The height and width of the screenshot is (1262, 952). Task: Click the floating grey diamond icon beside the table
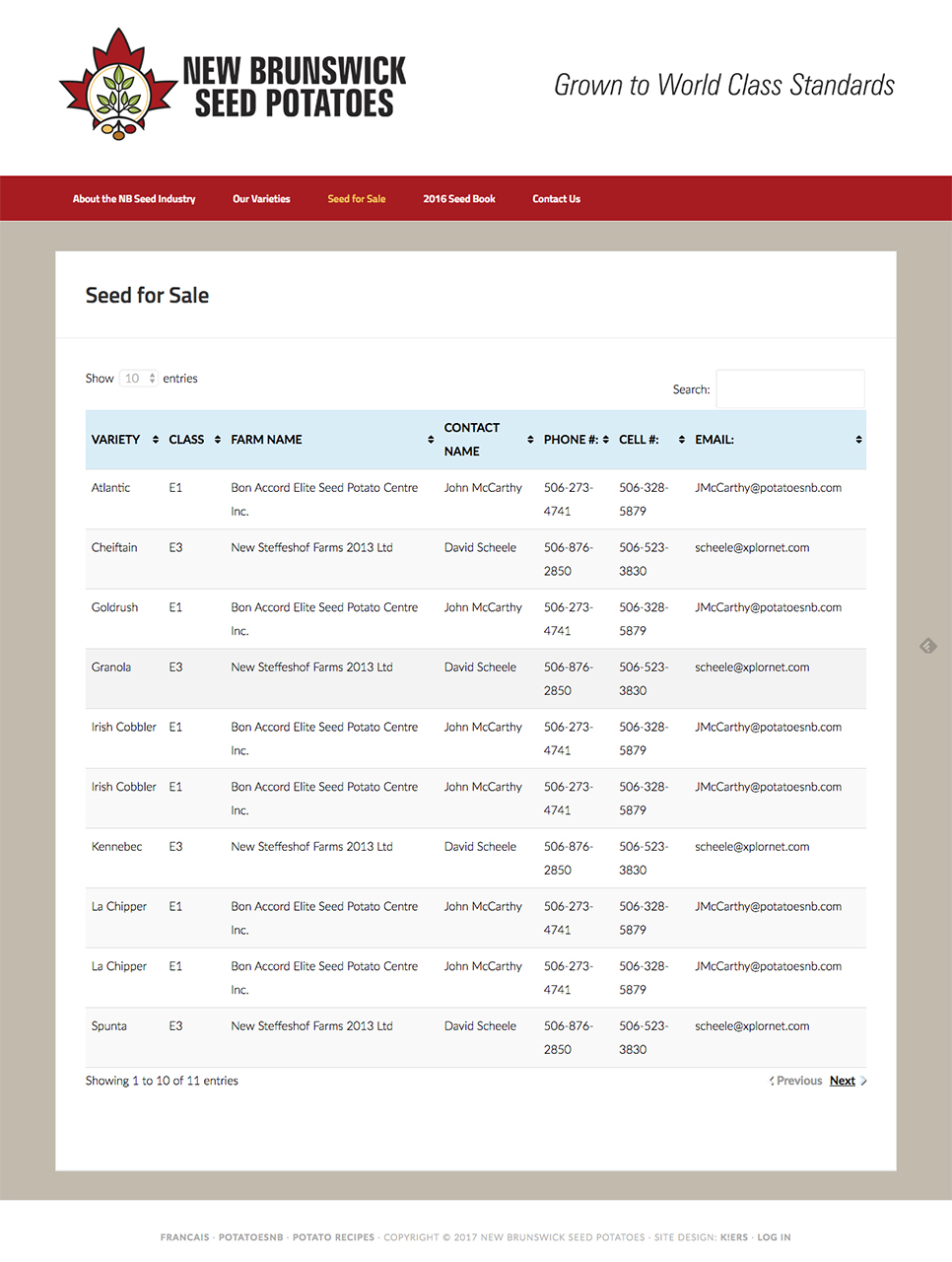(x=928, y=646)
